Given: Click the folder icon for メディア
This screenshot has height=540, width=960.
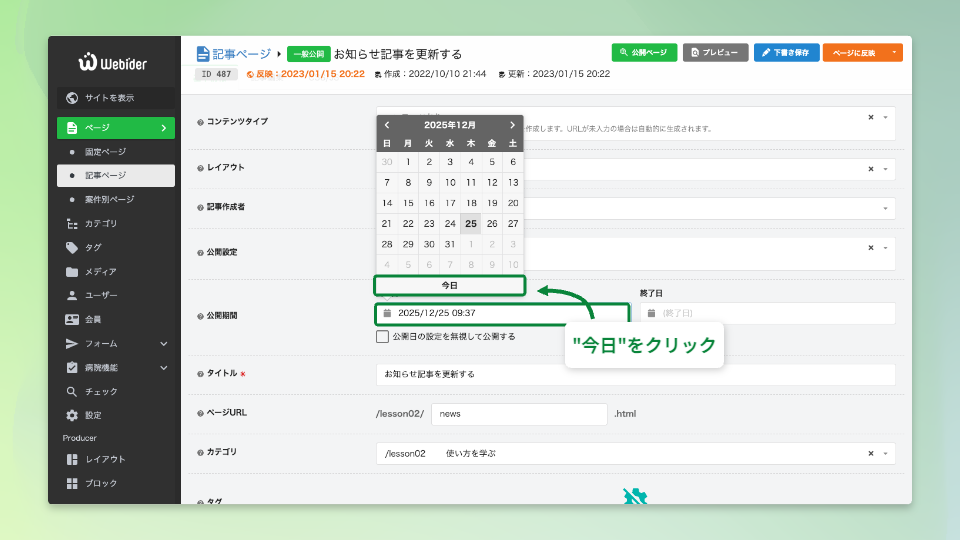Looking at the screenshot, I should pos(72,272).
